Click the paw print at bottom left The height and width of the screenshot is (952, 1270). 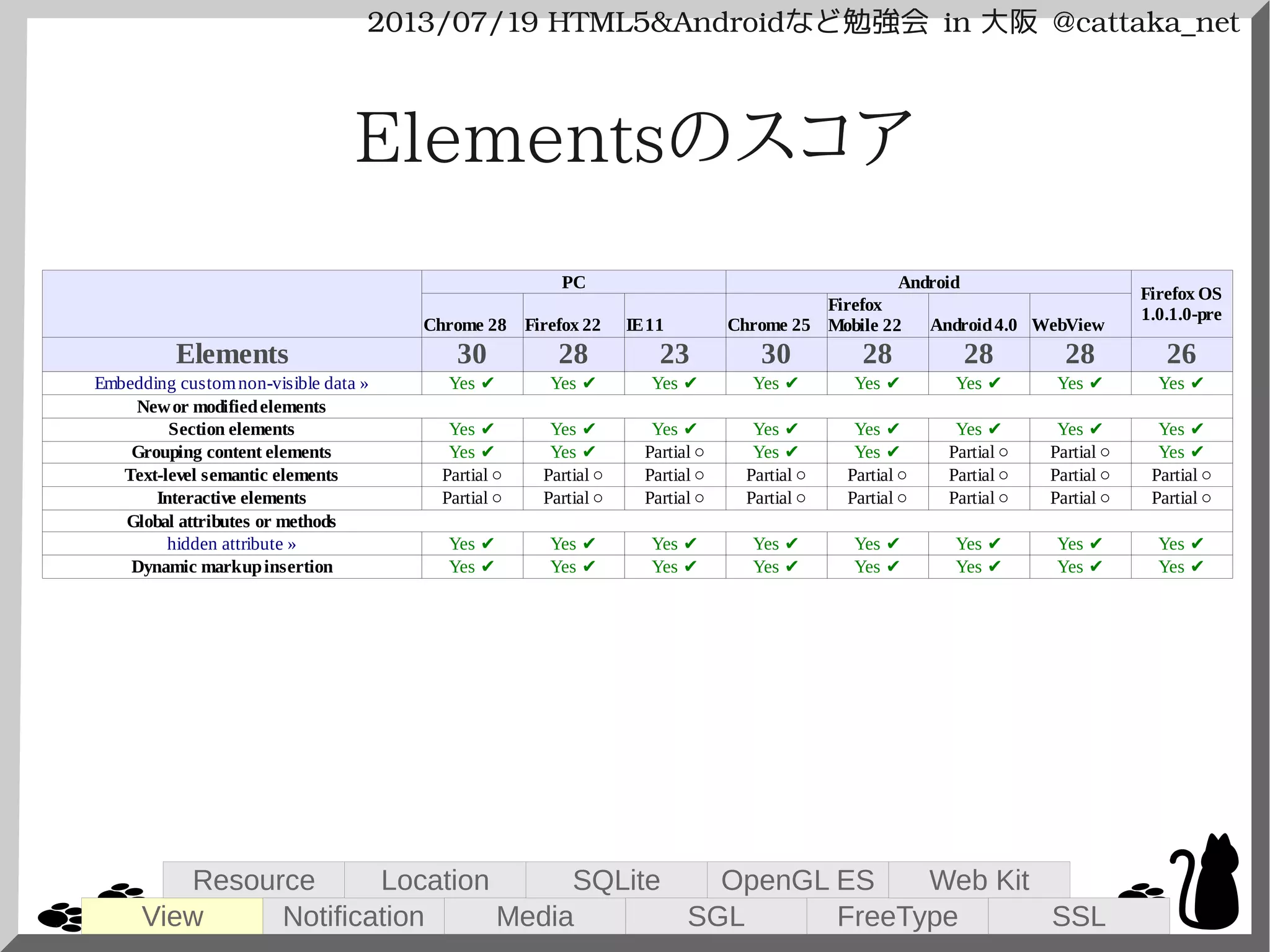pyautogui.click(x=60, y=916)
